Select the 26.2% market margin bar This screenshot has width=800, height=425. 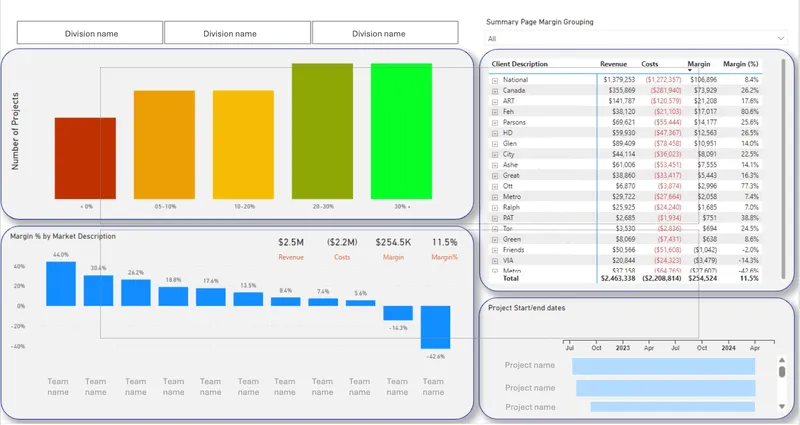click(136, 293)
